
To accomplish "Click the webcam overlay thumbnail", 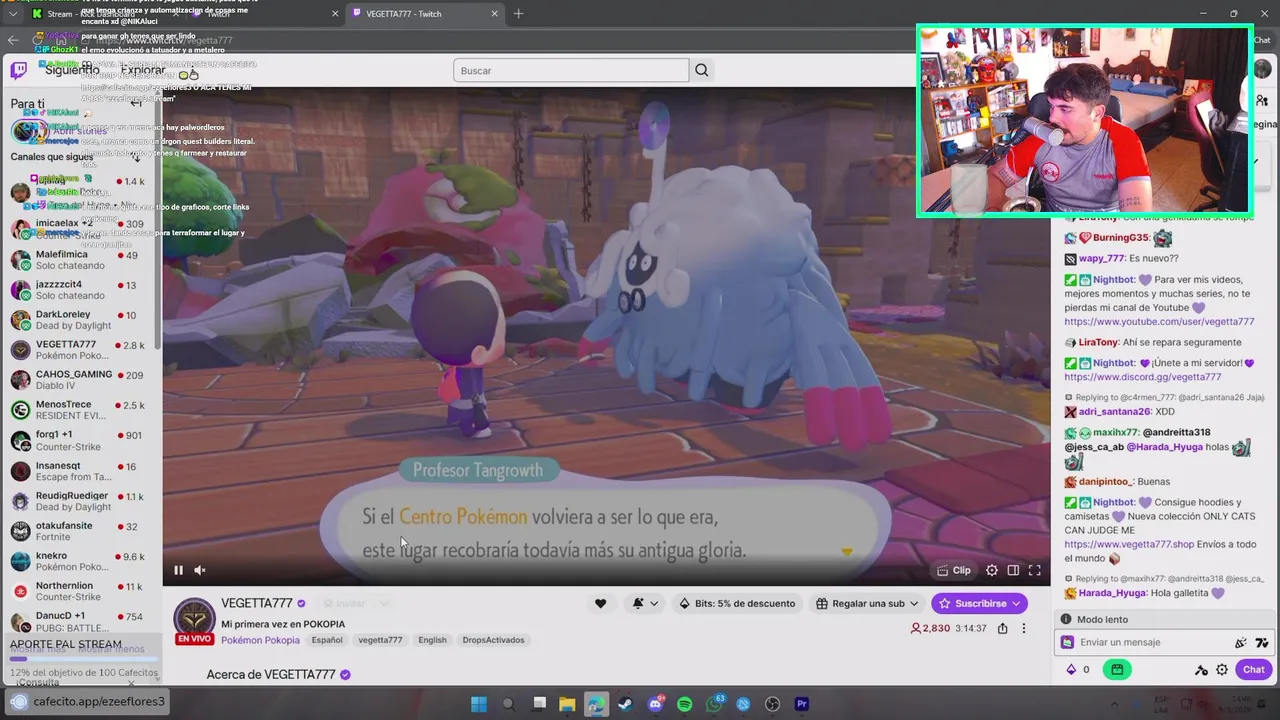I will (1084, 121).
